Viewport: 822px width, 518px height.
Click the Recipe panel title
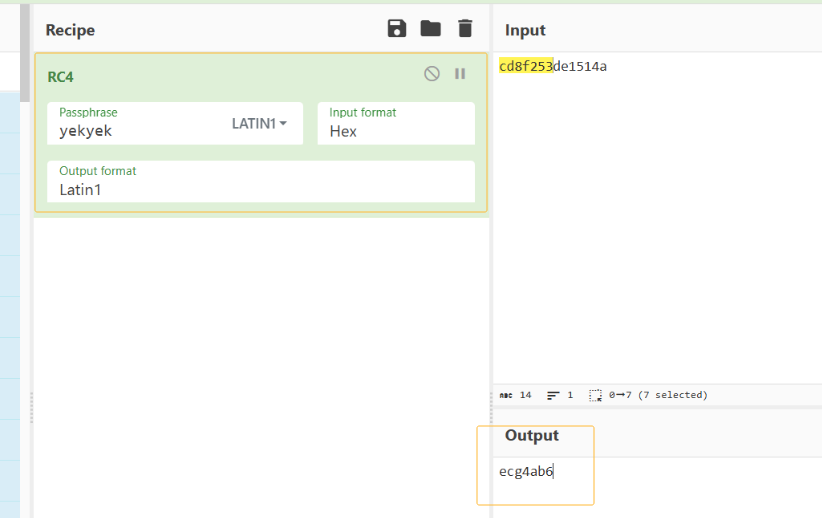pyautogui.click(x=70, y=30)
